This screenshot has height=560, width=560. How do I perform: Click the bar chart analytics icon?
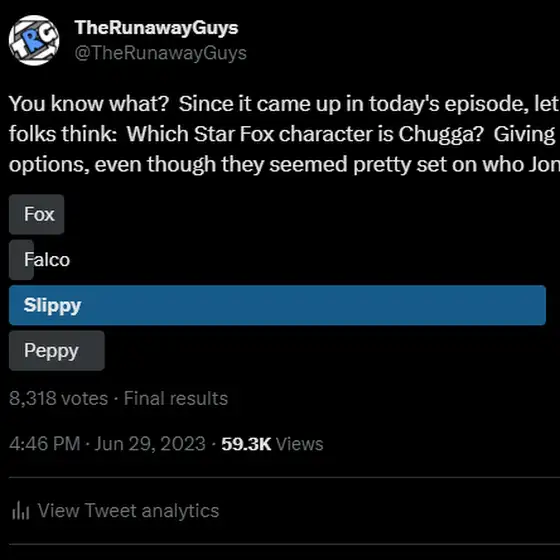(x=20, y=510)
